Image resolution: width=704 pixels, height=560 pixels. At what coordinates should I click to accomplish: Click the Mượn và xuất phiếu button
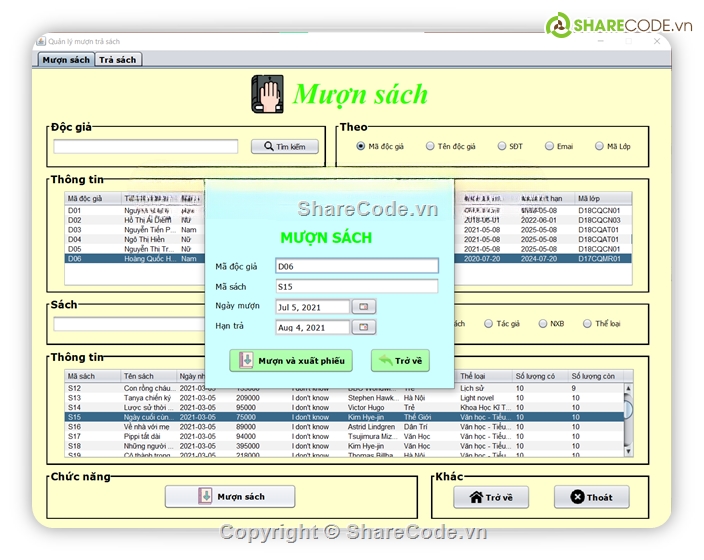(291, 361)
